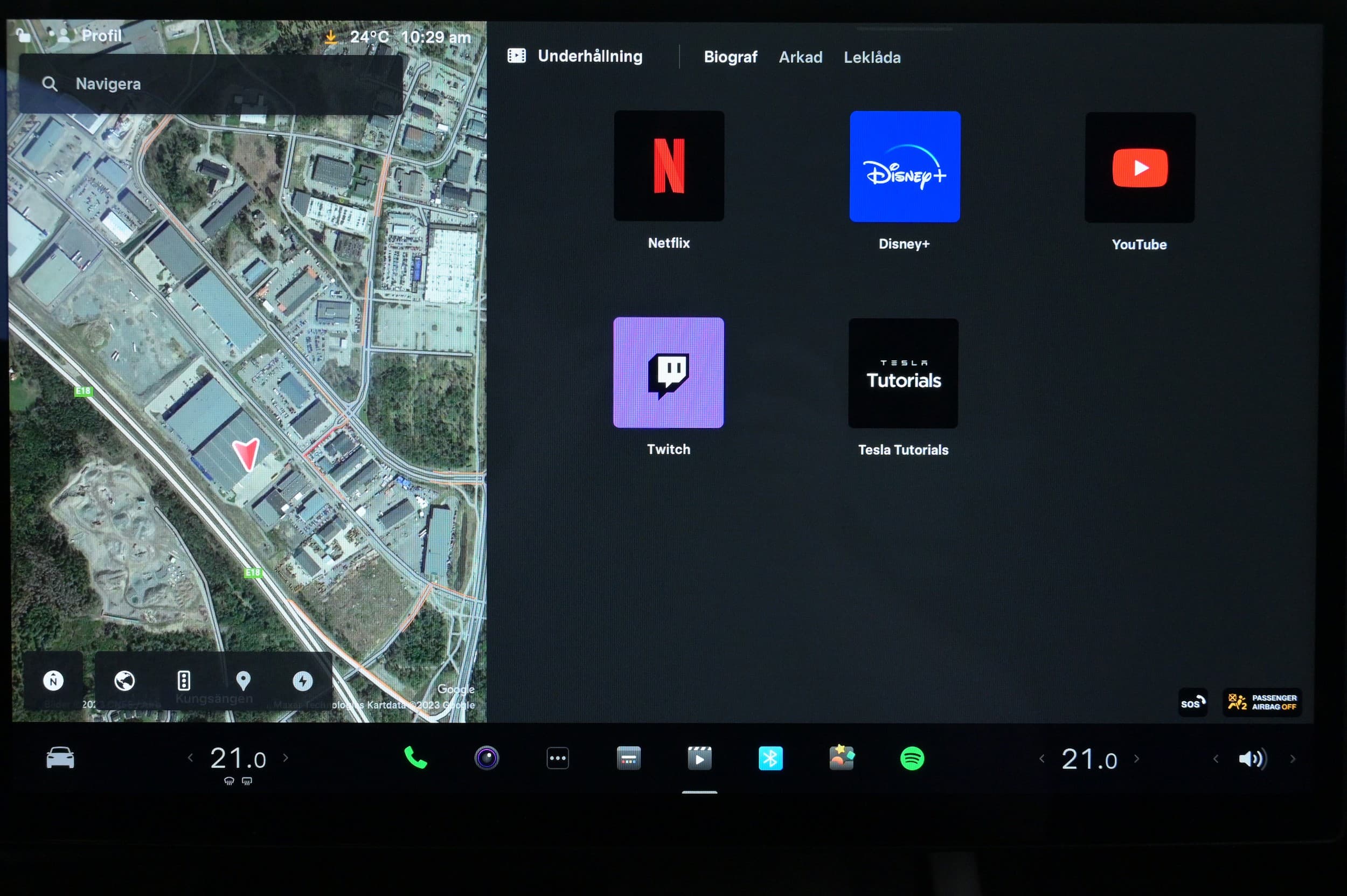
Task: Open Bluetooth settings icon
Action: point(770,759)
